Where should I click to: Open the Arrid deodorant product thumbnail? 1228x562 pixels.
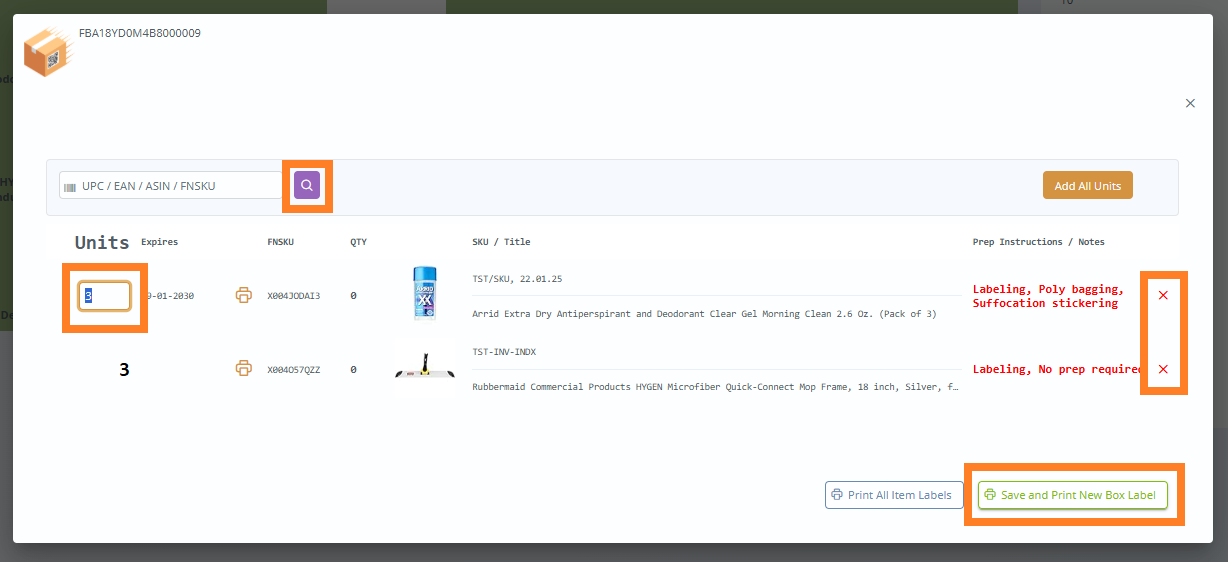tap(424, 293)
